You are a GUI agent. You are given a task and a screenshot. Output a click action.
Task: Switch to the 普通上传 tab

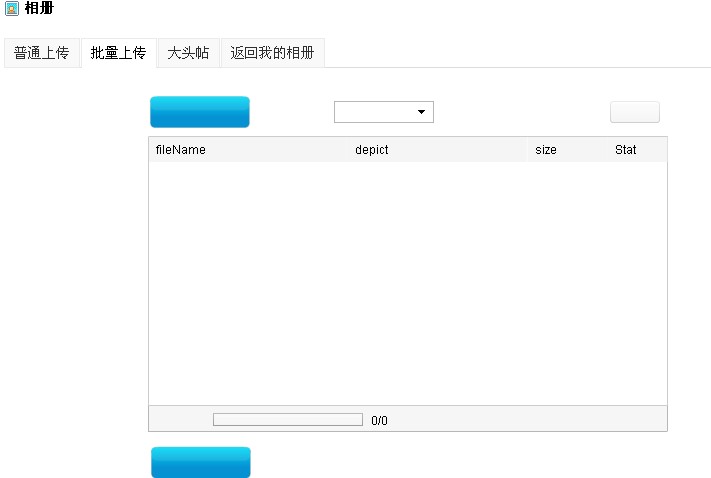42,53
